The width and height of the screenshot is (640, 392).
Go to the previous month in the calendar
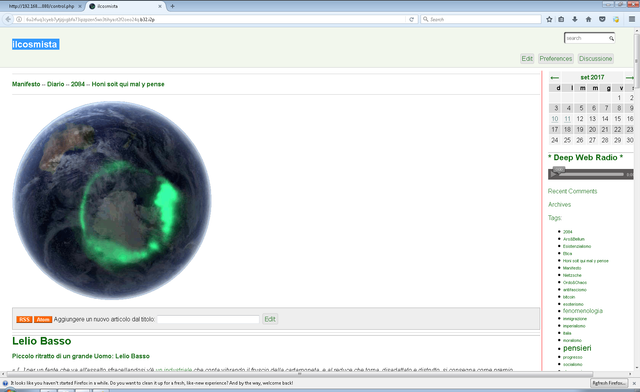click(x=554, y=78)
